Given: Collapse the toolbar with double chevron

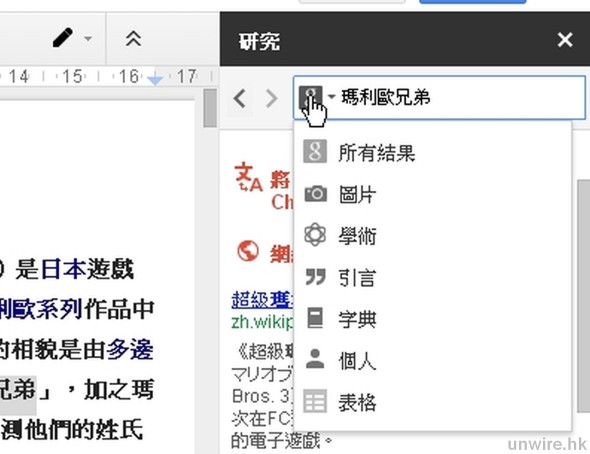Looking at the screenshot, I should pos(133,38).
